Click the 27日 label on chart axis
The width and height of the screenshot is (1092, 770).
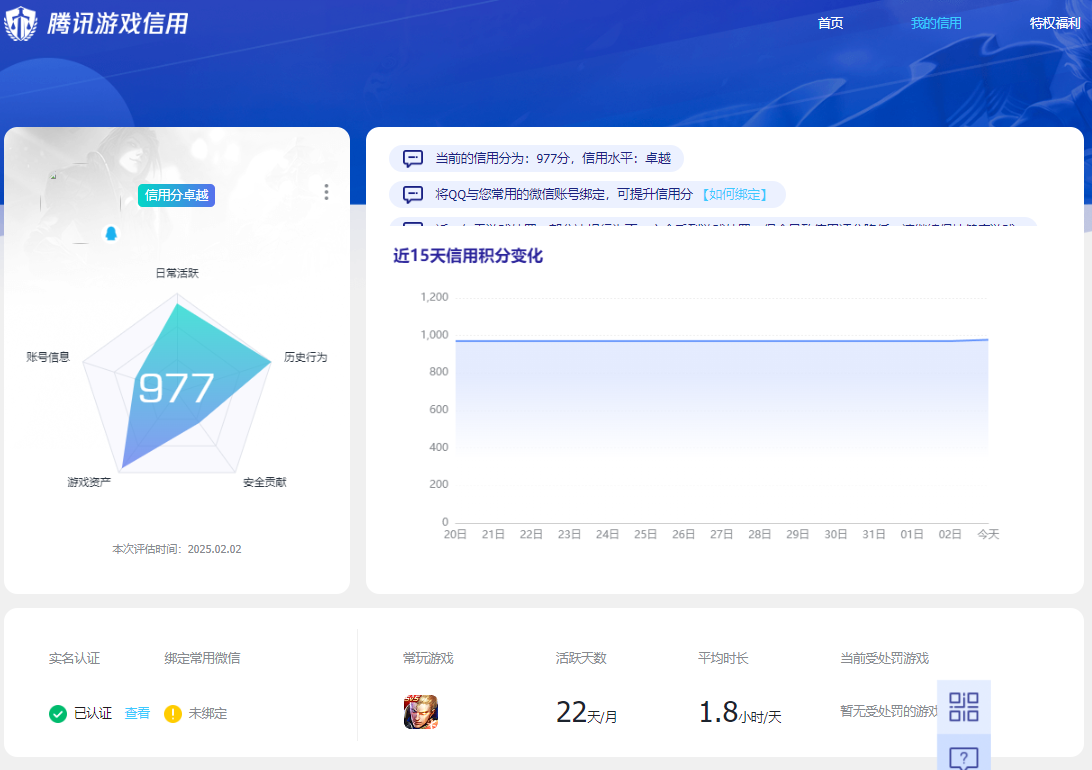coord(722,534)
